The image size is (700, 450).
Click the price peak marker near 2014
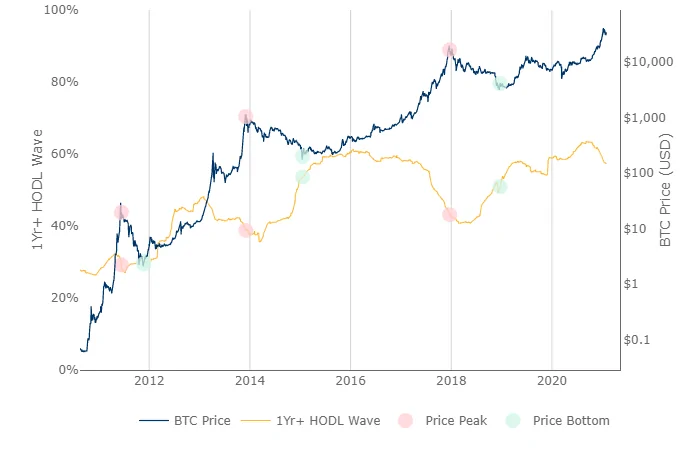[x=246, y=117]
